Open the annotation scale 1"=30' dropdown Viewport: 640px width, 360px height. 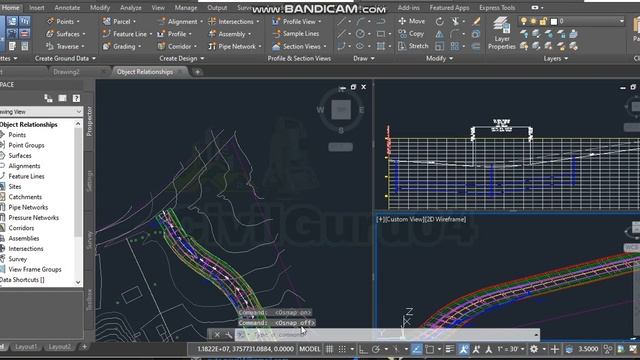click(x=510, y=349)
